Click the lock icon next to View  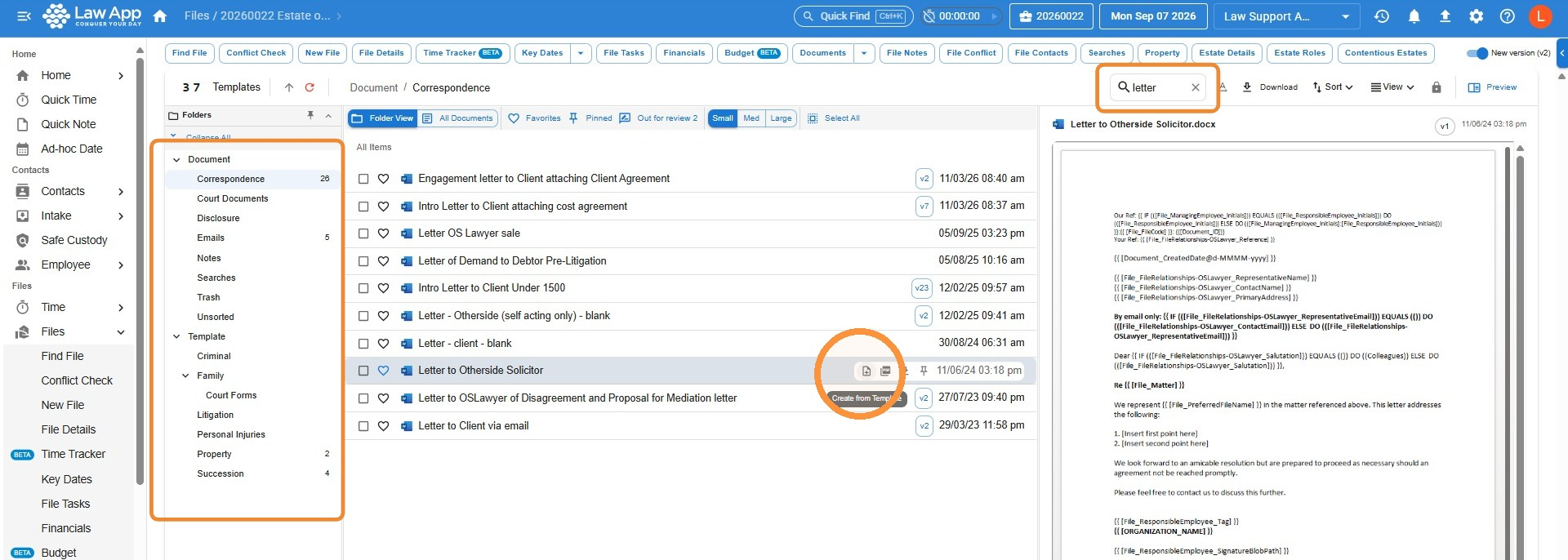(1437, 87)
